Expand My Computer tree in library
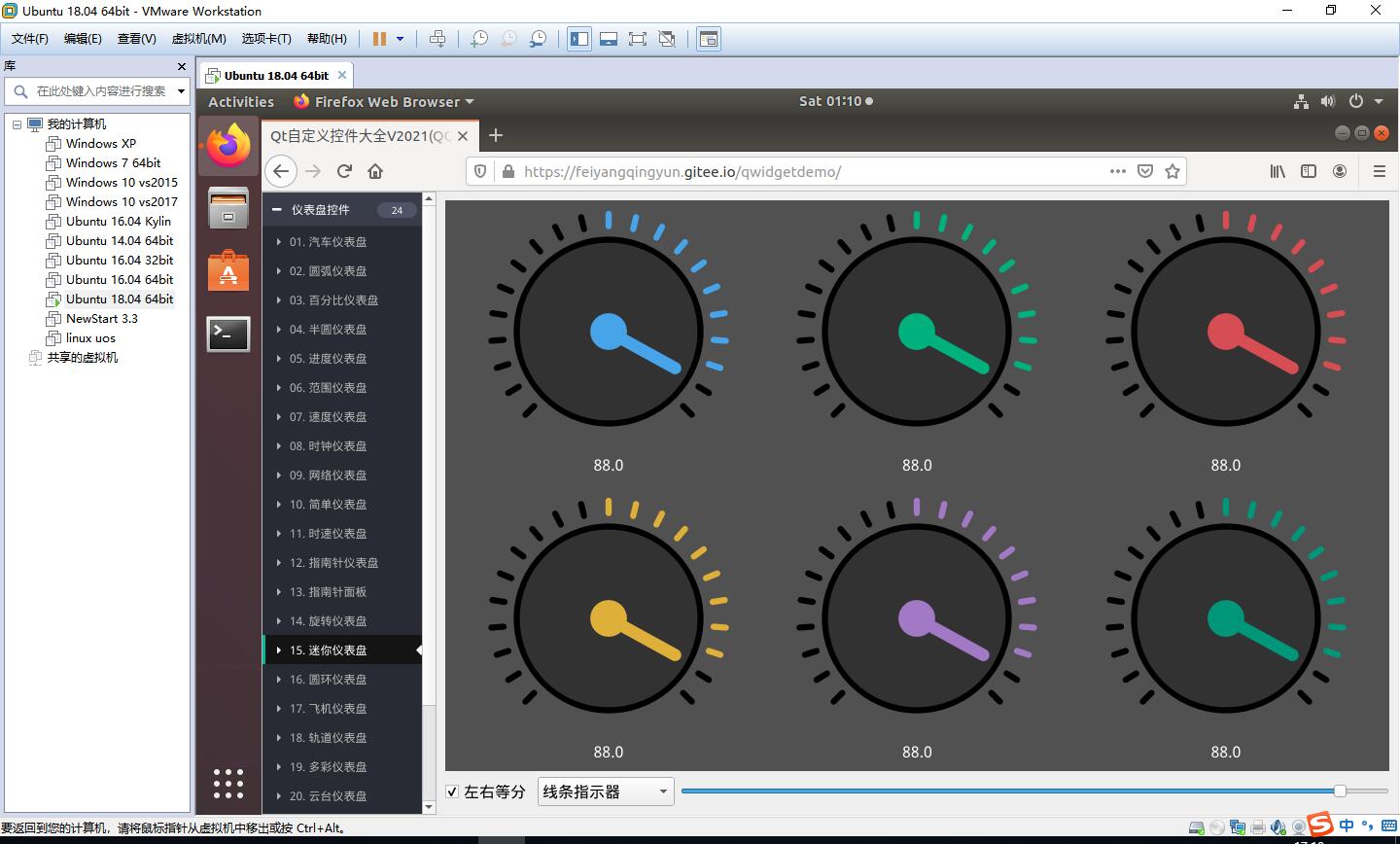This screenshot has height=844, width=1400. pyautogui.click(x=17, y=124)
